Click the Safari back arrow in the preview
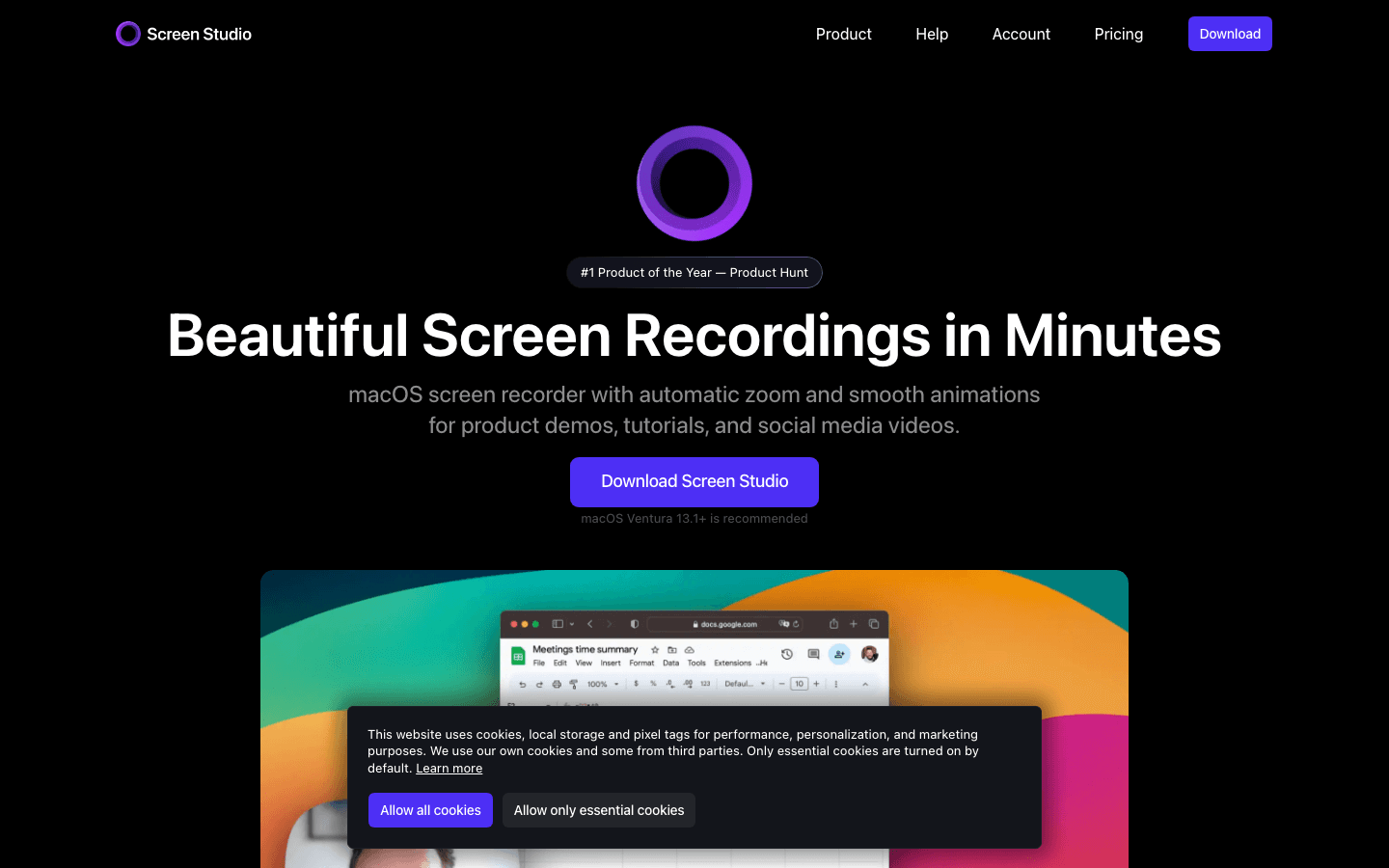 [x=590, y=624]
